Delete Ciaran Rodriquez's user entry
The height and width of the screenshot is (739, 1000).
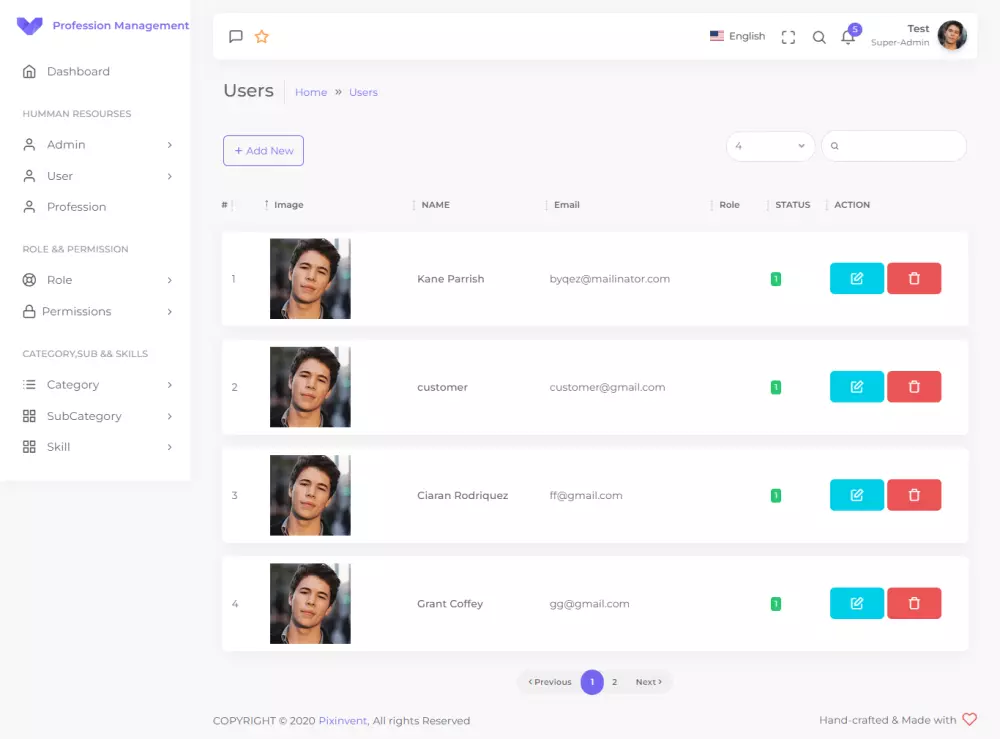(x=914, y=495)
